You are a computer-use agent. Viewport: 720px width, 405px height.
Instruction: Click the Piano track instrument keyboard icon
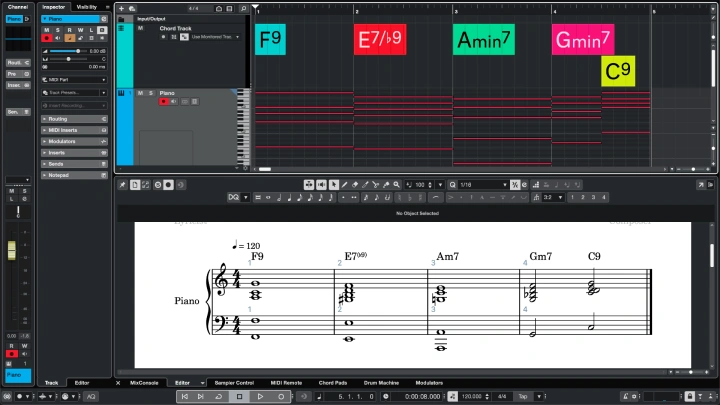[x=121, y=93]
